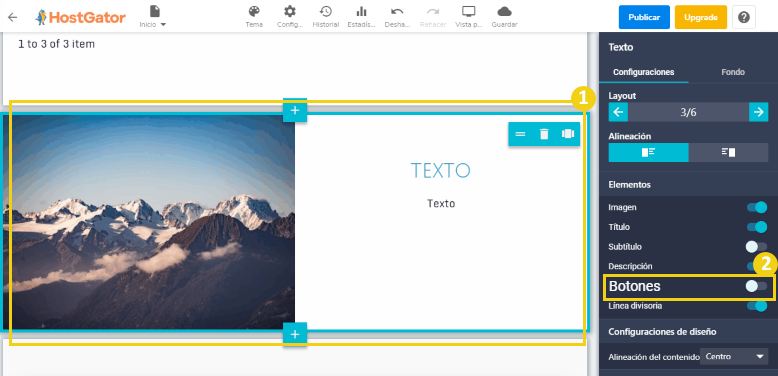Select image-right alignment option
The height and width of the screenshot is (376, 778).
coord(728,152)
